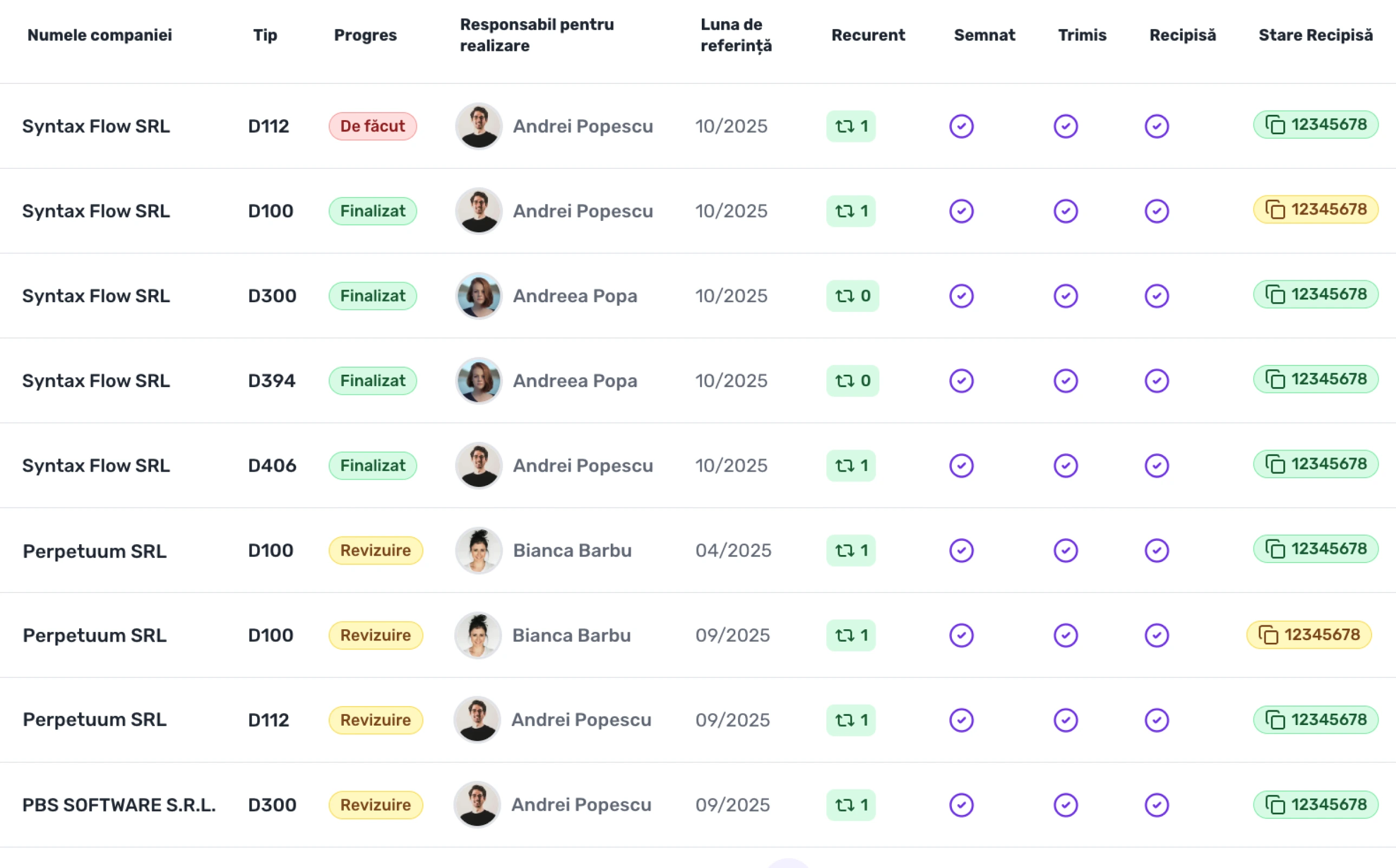1396x868 pixels.
Task: Click copy icon in PBS SOFTWARE receipt badge
Action: tap(1275, 804)
